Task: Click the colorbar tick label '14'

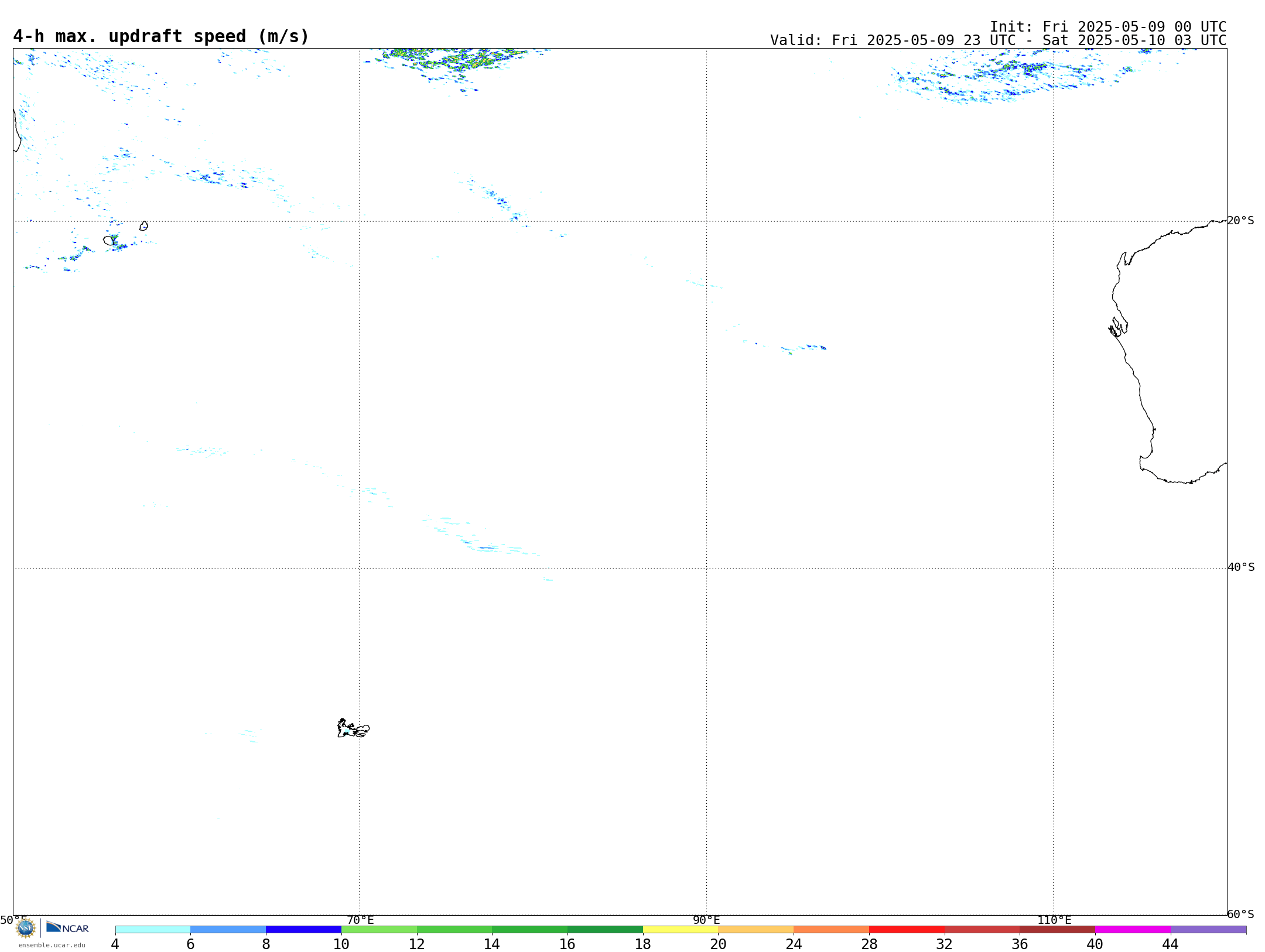Action: [492, 944]
